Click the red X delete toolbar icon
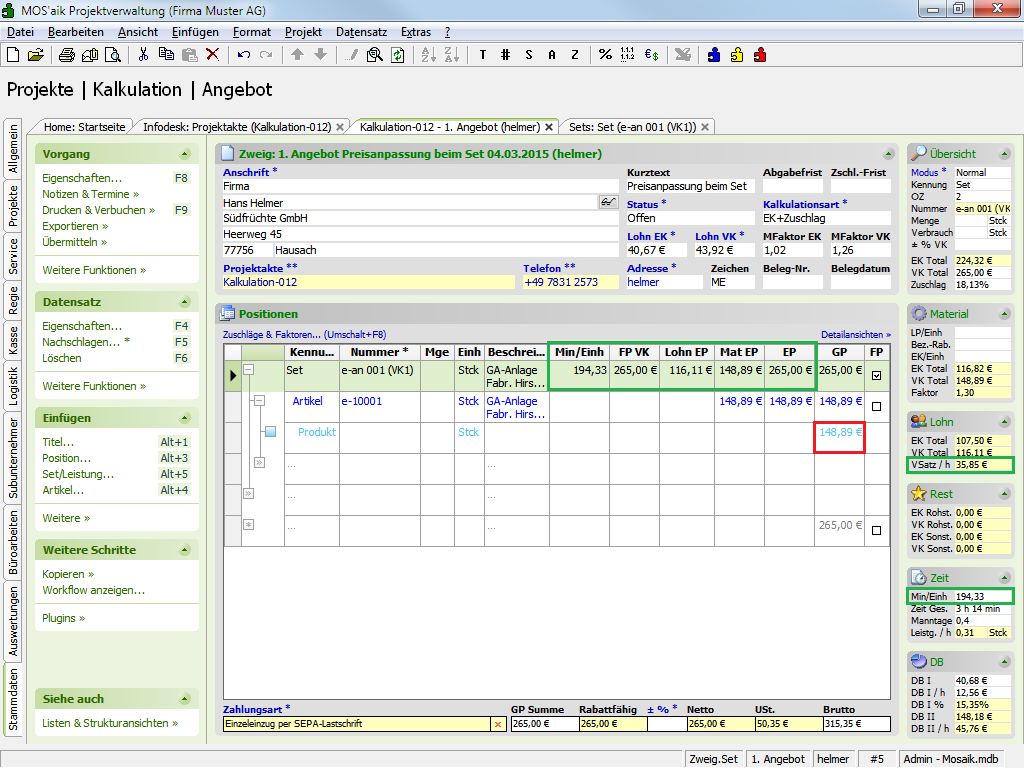Image resolution: width=1024 pixels, height=768 pixels. [212, 55]
